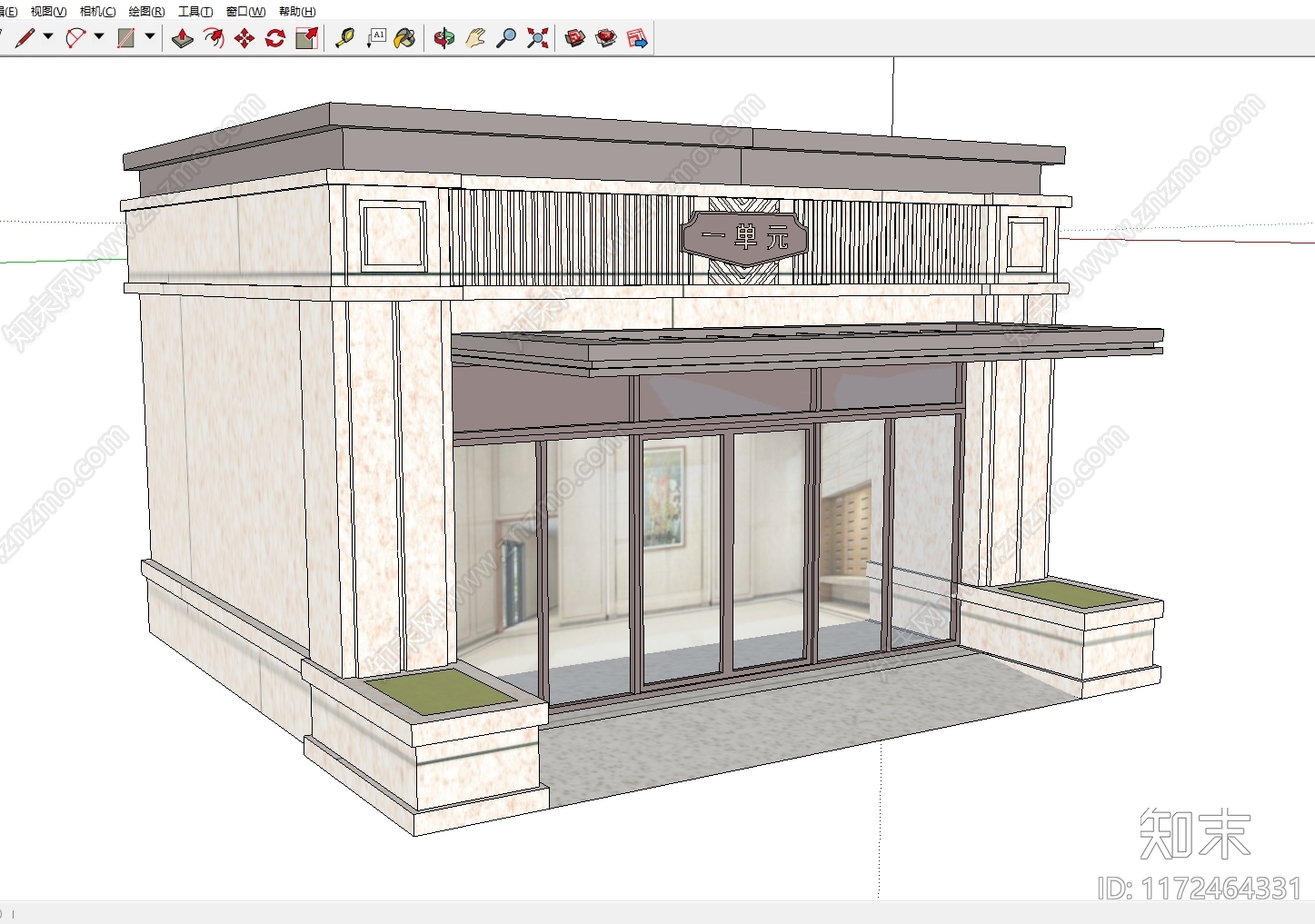Select the Line pencil tool

pos(25,37)
